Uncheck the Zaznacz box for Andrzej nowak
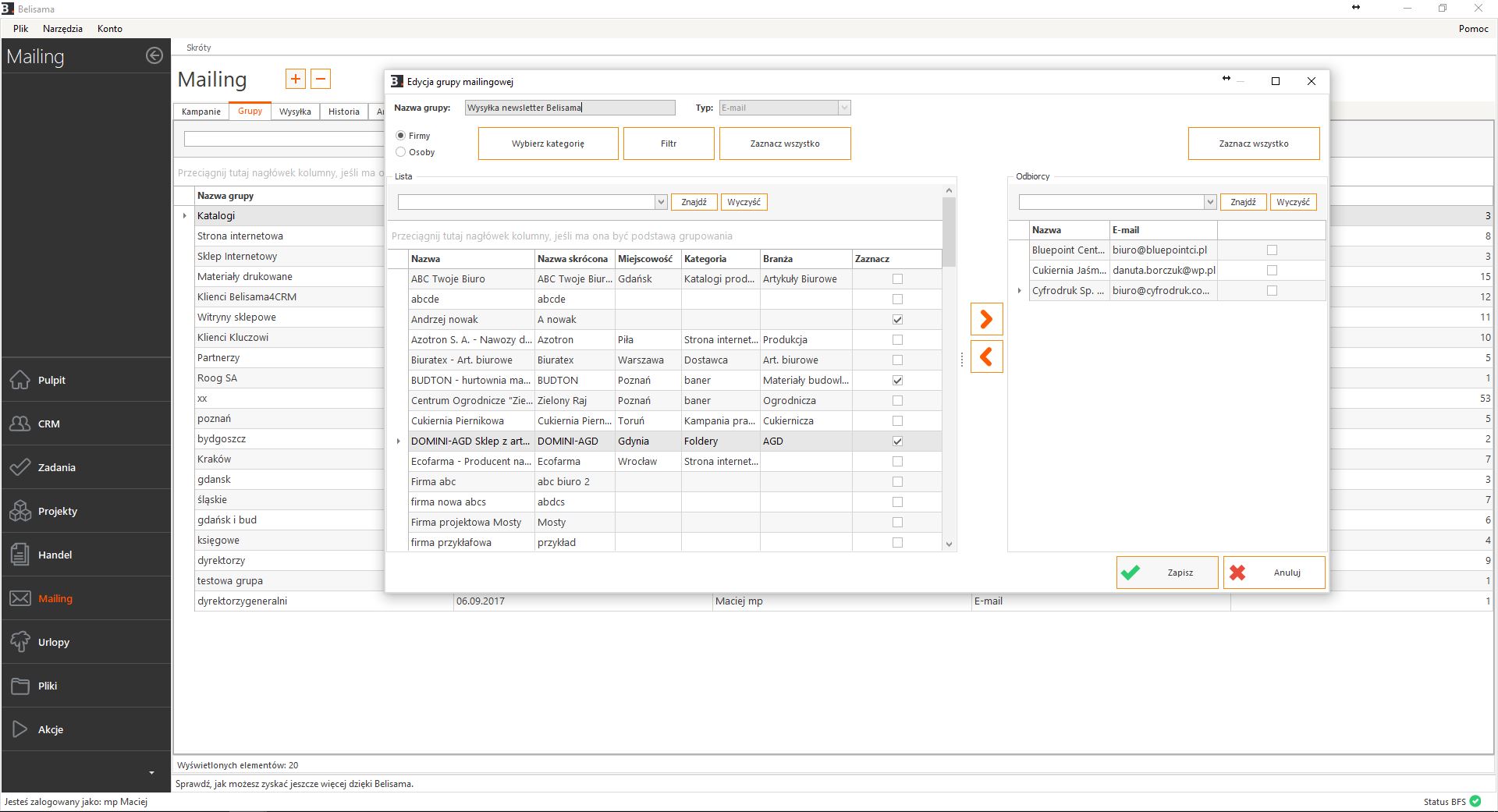Screen dimensions: 1498x812 tap(897, 319)
